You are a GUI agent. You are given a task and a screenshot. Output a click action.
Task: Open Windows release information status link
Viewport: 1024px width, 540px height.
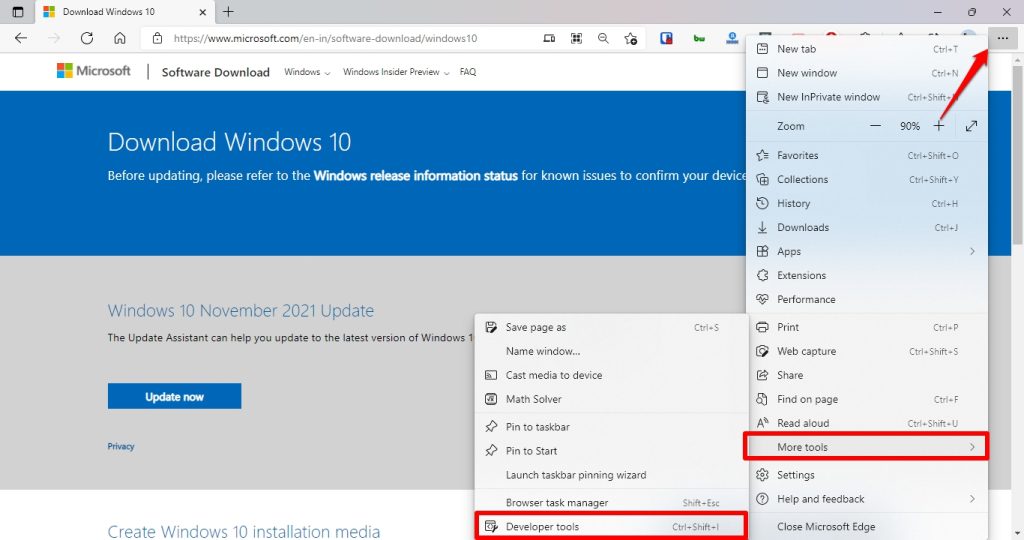[x=415, y=176]
